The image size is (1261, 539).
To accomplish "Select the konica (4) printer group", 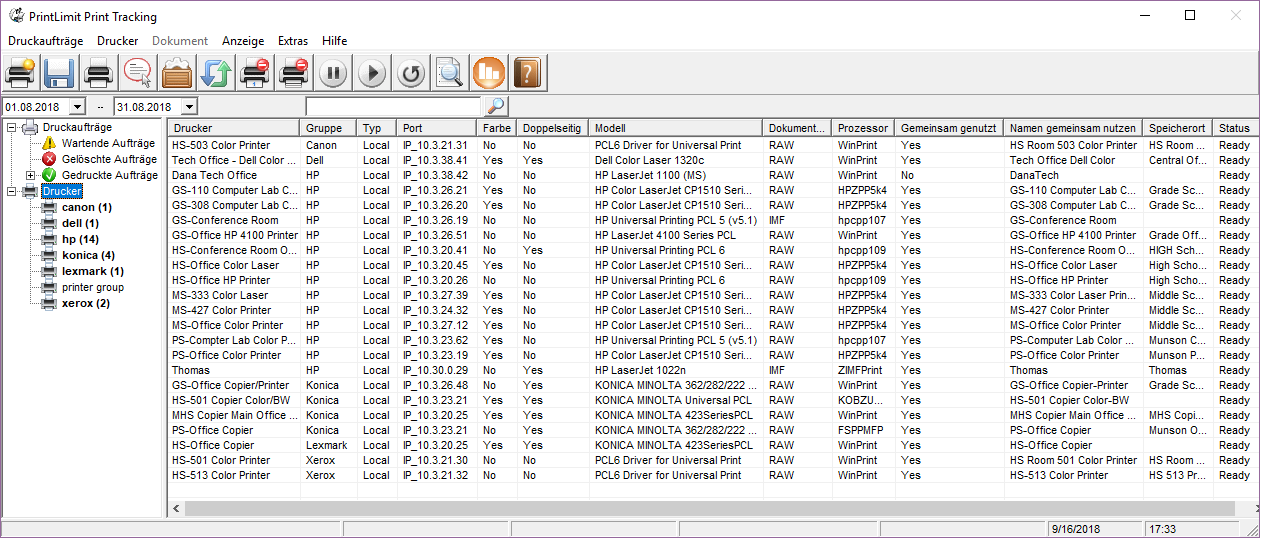I will [88, 256].
